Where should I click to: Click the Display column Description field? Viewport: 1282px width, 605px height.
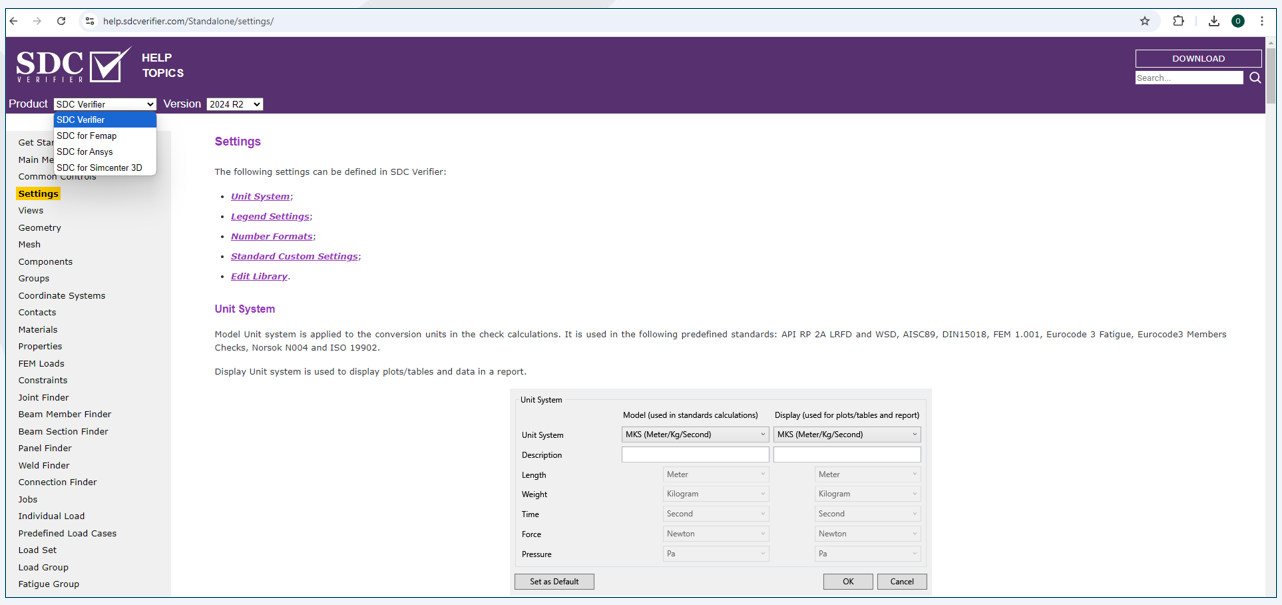pyautogui.click(x=847, y=455)
